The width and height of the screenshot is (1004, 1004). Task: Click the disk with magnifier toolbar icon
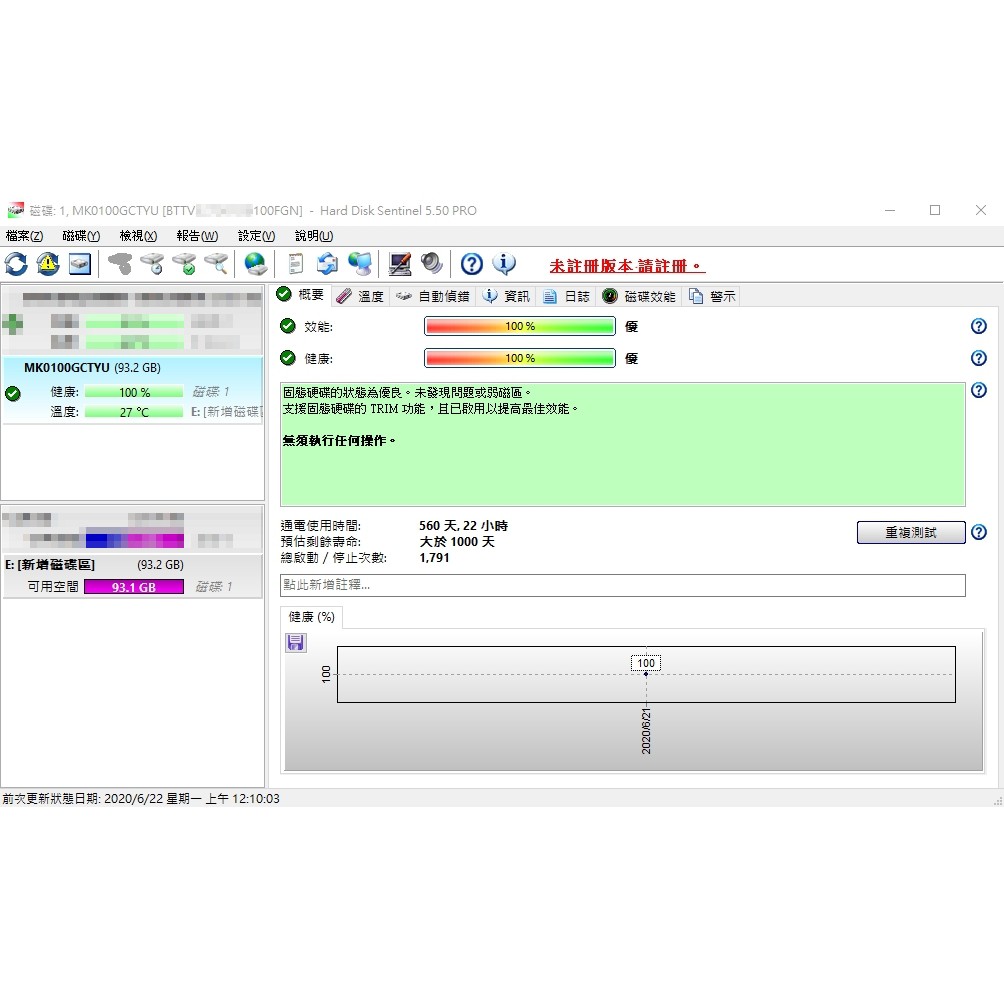coord(216,264)
